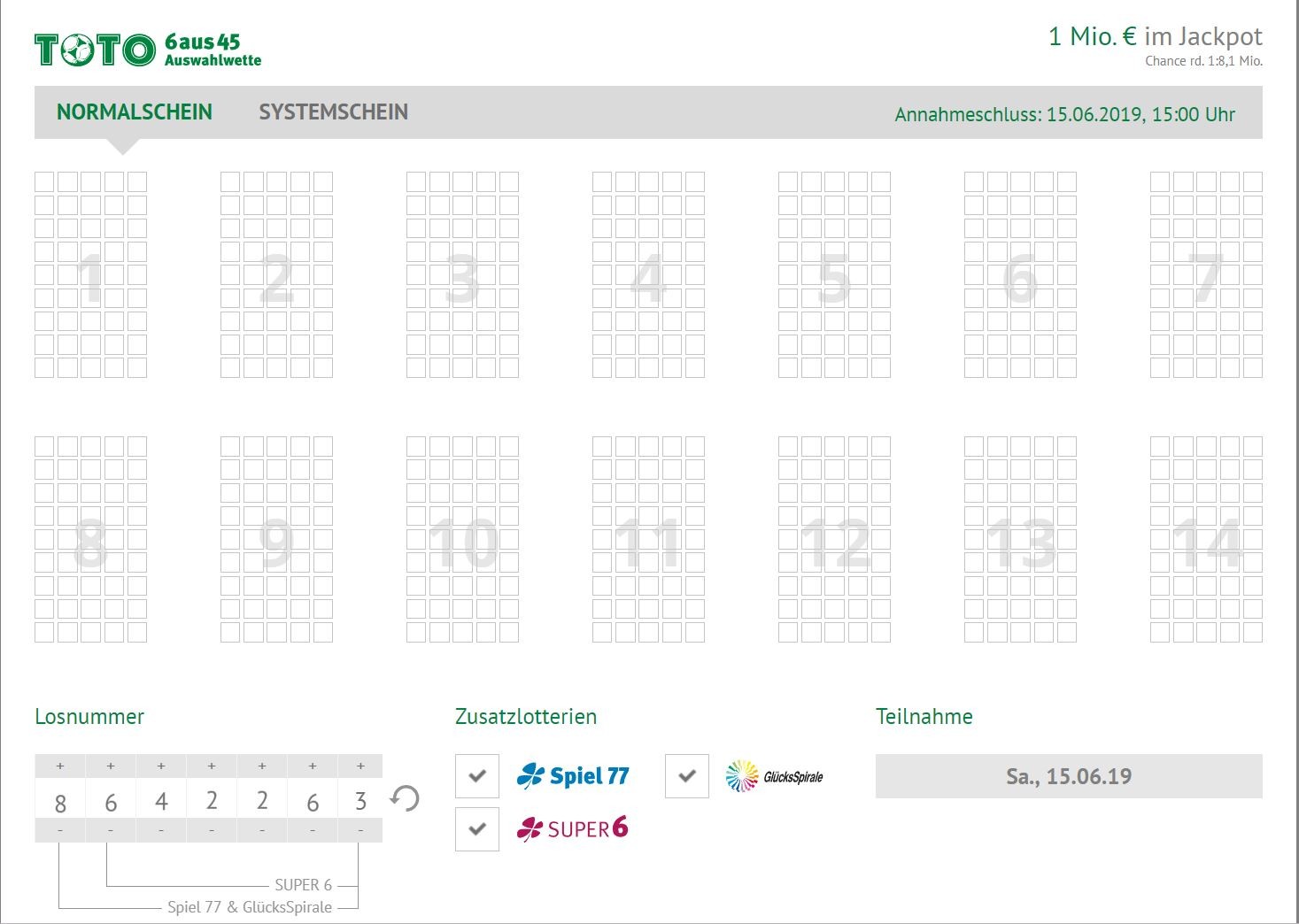Decrease the last Losnummer digit 3
Viewport: 1299px width, 924px height.
360,830
